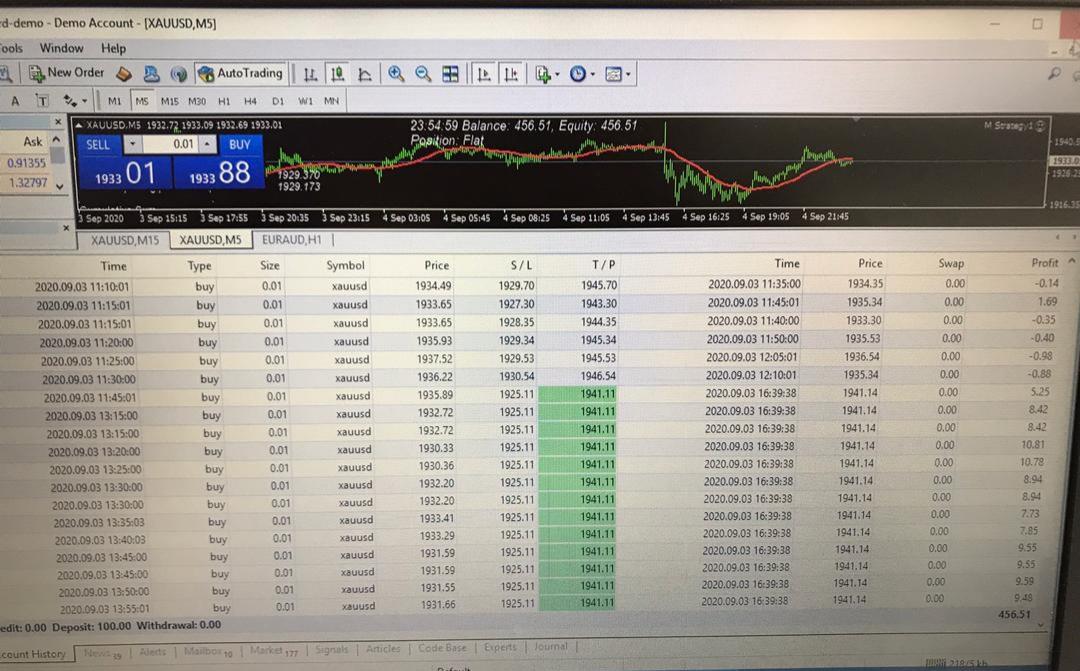The width and height of the screenshot is (1080, 671).
Task: Sort history by Profit column header
Action: click(1044, 262)
